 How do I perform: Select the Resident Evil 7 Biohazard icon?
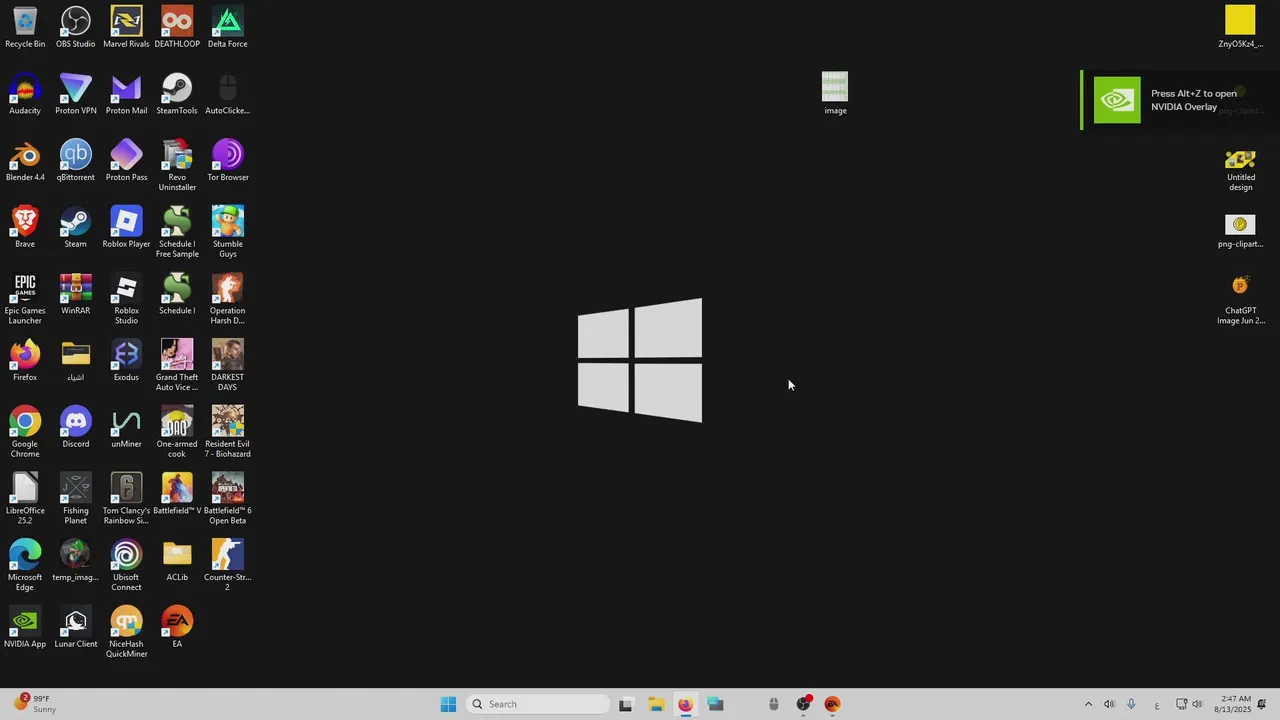pos(228,432)
